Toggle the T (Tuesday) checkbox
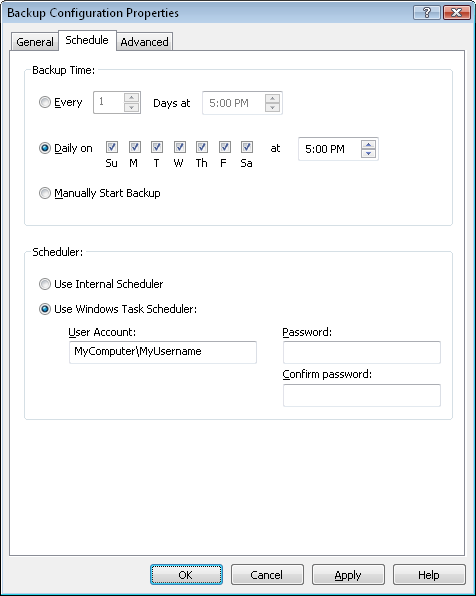Image resolution: width=476 pixels, height=596 pixels. [x=157, y=147]
